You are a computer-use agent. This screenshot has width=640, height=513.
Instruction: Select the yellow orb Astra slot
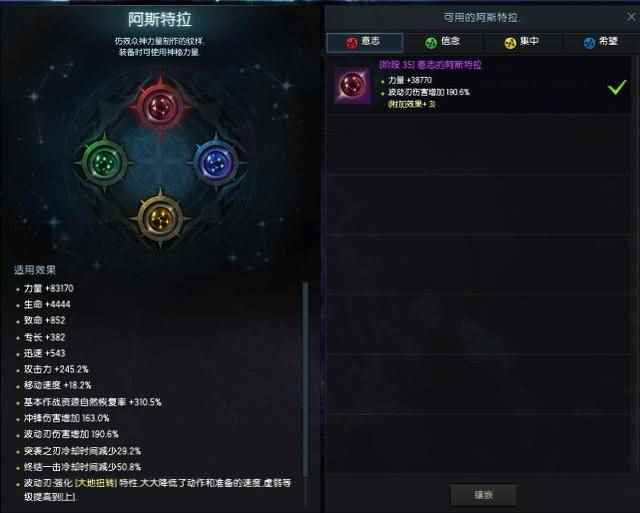coord(160,219)
